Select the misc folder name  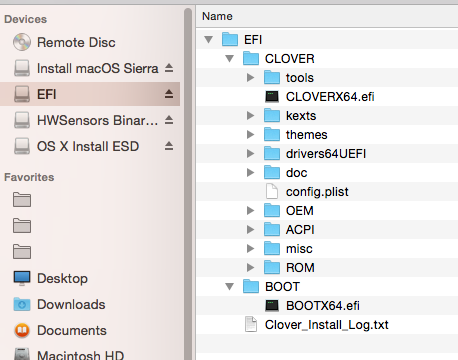click(x=299, y=249)
